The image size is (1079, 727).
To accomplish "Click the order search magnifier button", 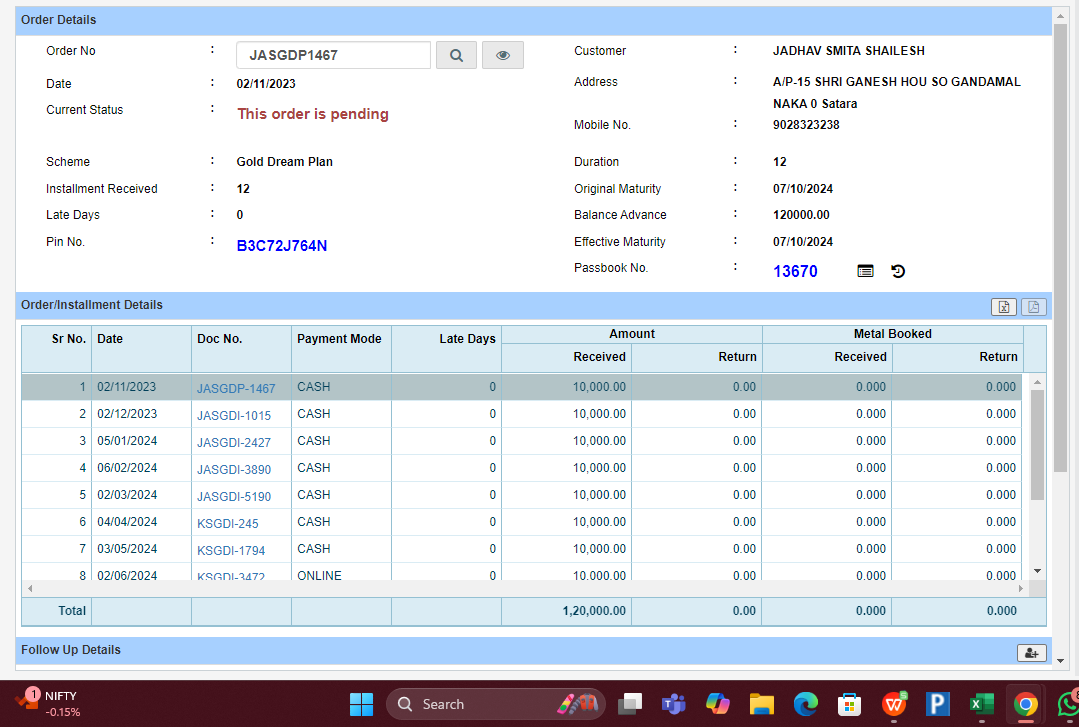I will point(456,55).
